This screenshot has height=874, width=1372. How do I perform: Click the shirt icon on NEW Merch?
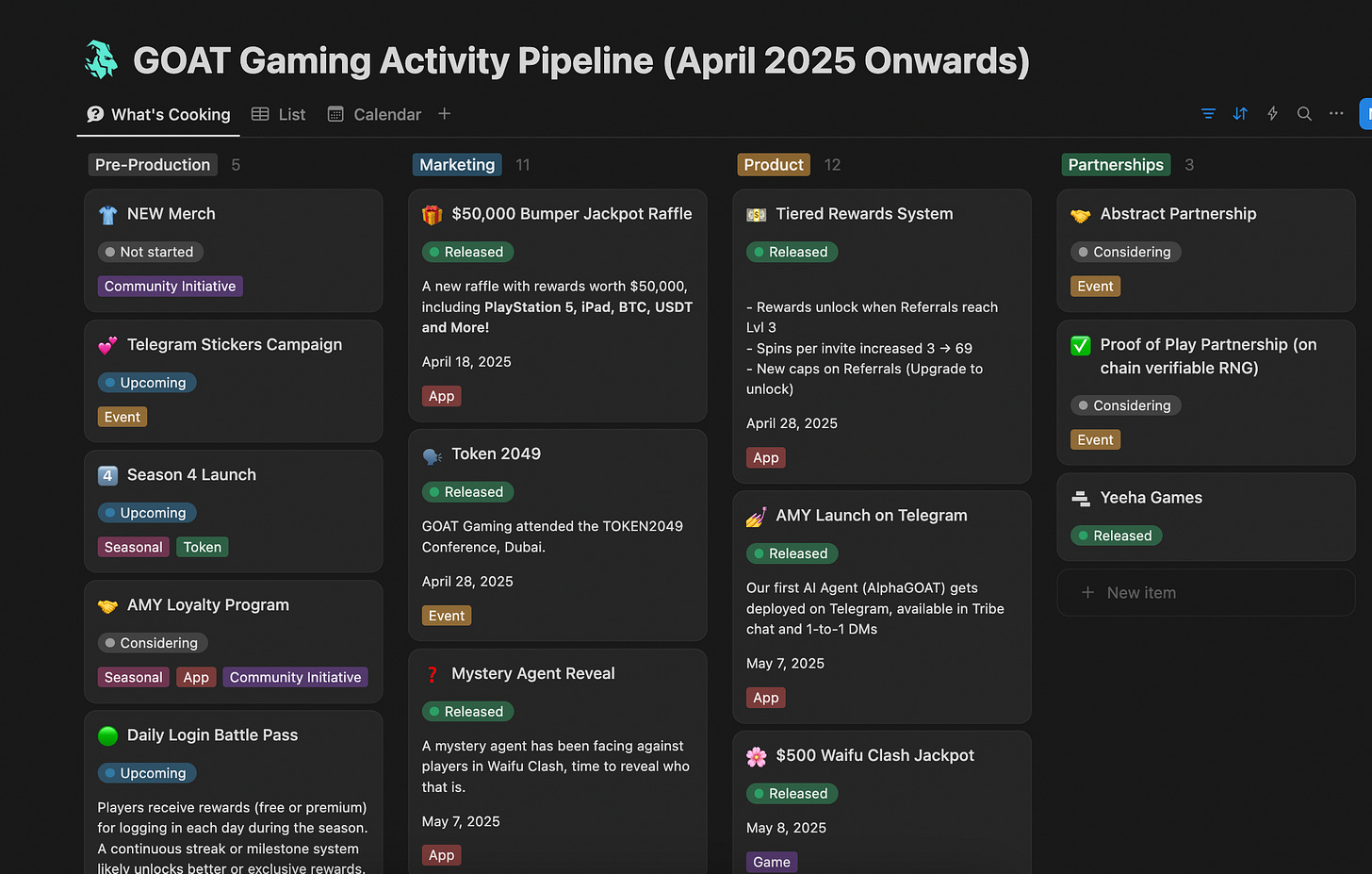(107, 215)
